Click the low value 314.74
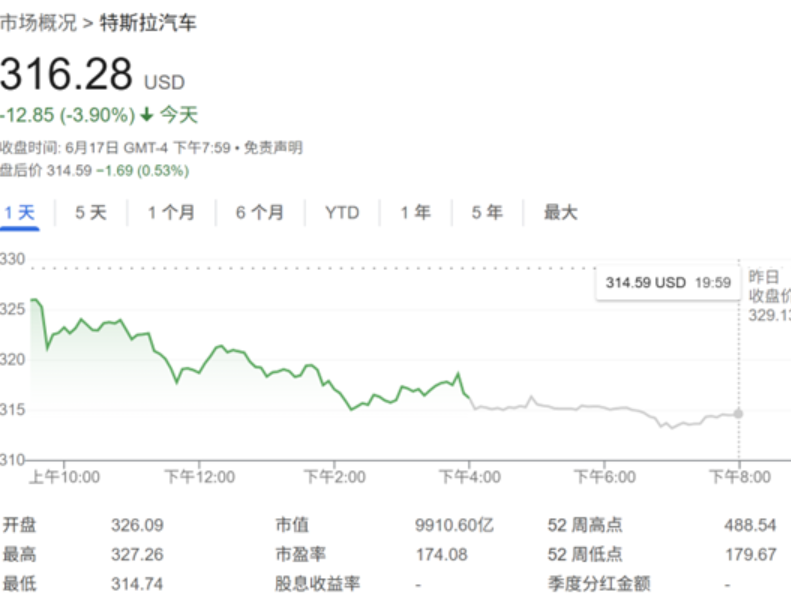The width and height of the screenshot is (791, 604). pyautogui.click(x=137, y=584)
